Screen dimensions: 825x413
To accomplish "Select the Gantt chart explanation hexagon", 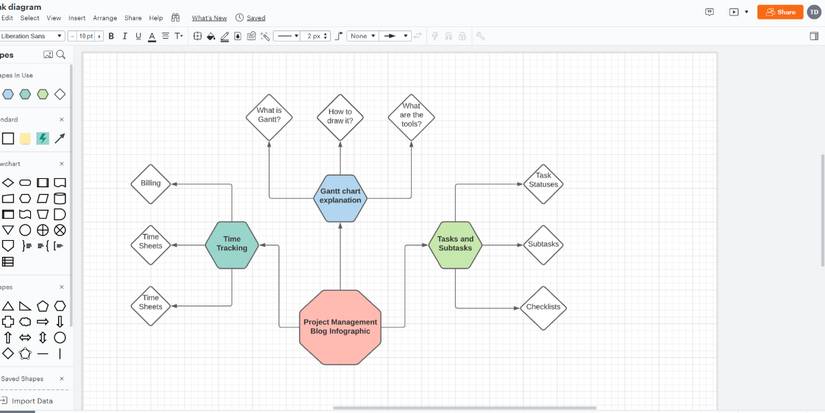I will (x=340, y=198).
